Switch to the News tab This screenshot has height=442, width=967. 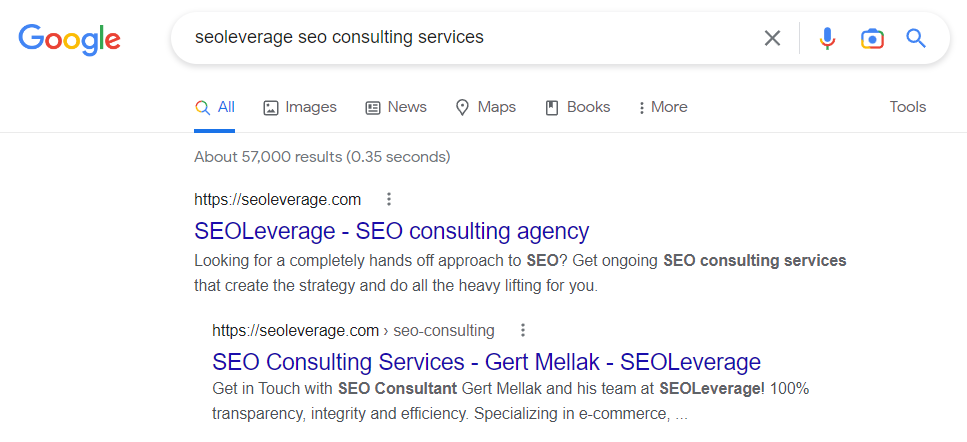coord(396,107)
